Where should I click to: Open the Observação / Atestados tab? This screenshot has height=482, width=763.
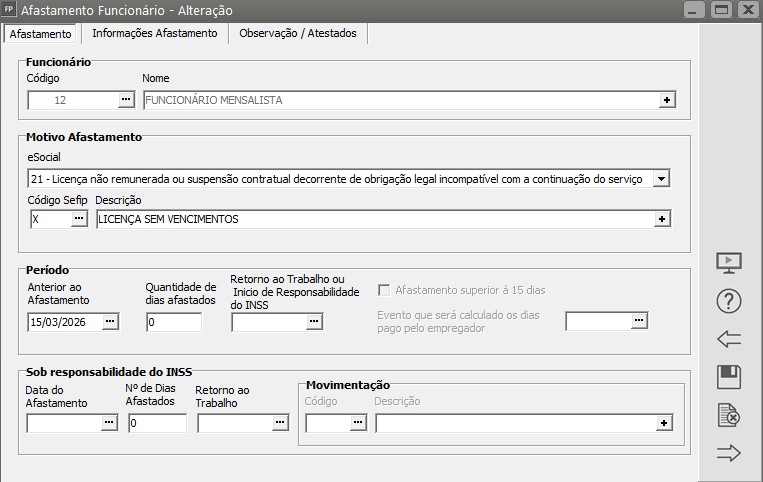(298, 33)
